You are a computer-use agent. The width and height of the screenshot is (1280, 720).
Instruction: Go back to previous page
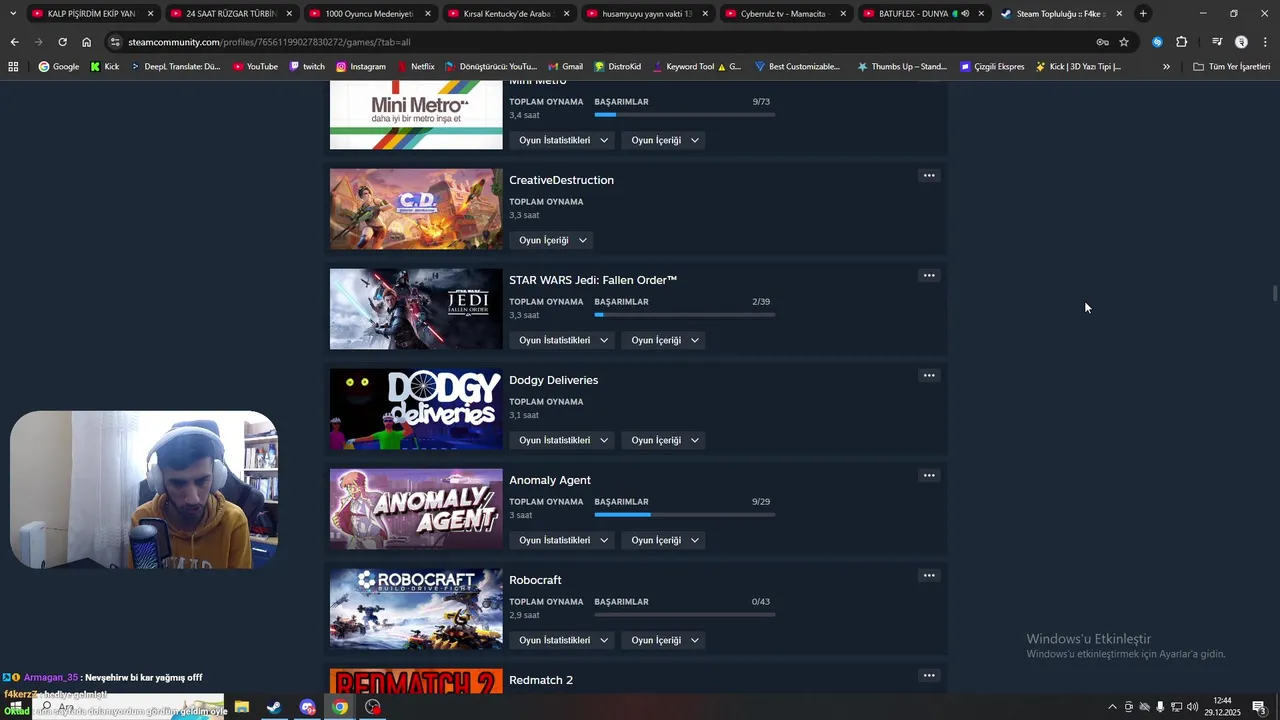coord(14,42)
